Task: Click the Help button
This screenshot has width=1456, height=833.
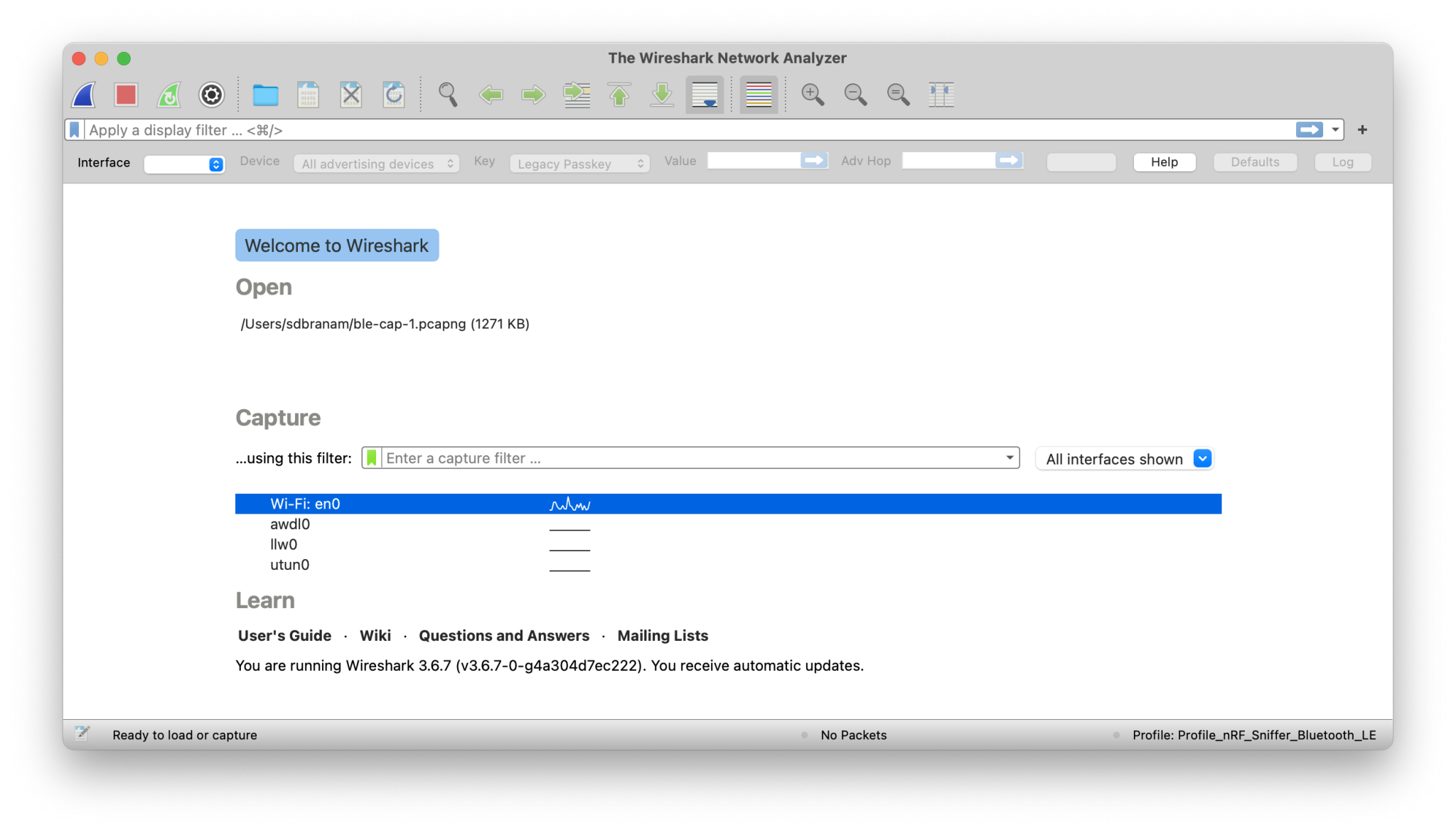Action: click(x=1164, y=162)
